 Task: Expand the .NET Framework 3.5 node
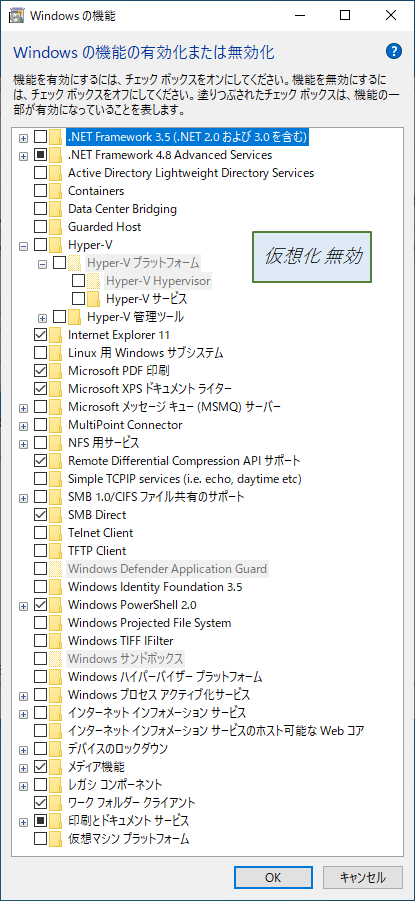[23, 138]
